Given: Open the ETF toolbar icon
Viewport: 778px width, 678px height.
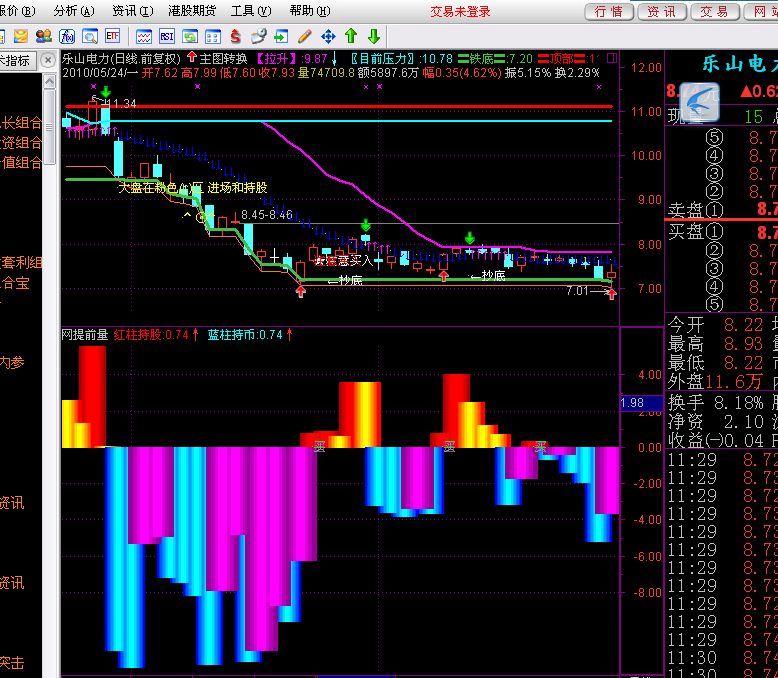Looking at the screenshot, I should pyautogui.click(x=113, y=36).
